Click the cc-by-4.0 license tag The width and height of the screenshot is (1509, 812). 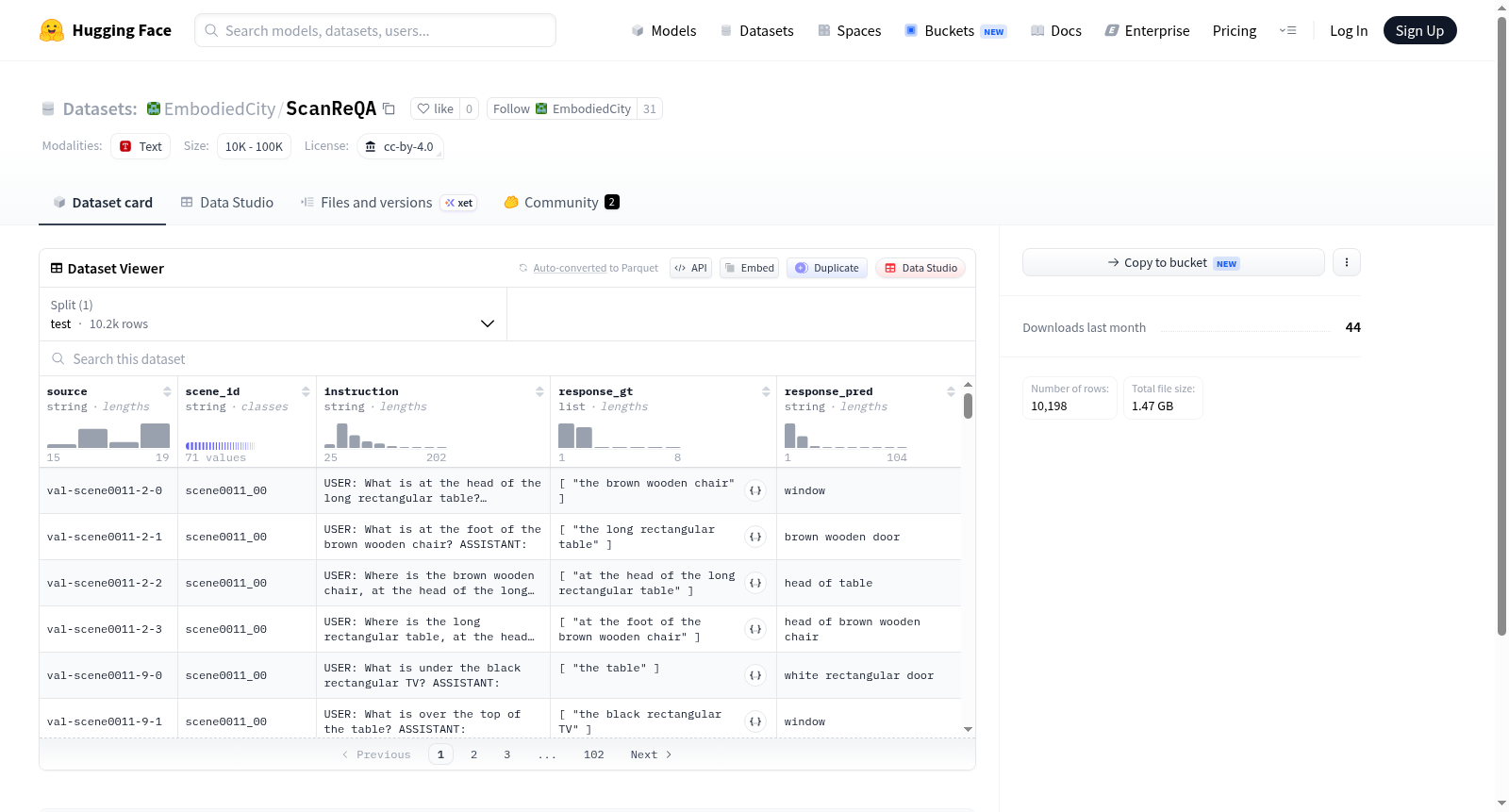(400, 146)
